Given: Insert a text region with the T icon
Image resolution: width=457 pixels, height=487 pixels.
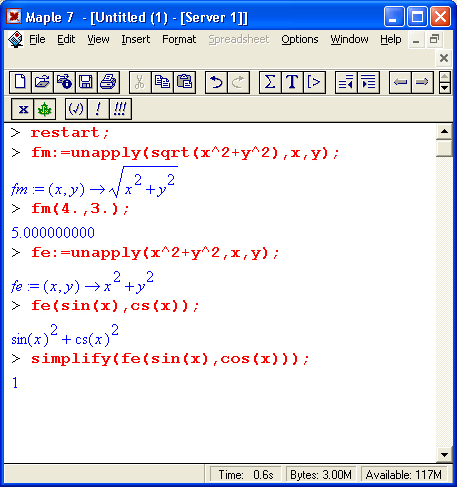Looking at the screenshot, I should 292,82.
